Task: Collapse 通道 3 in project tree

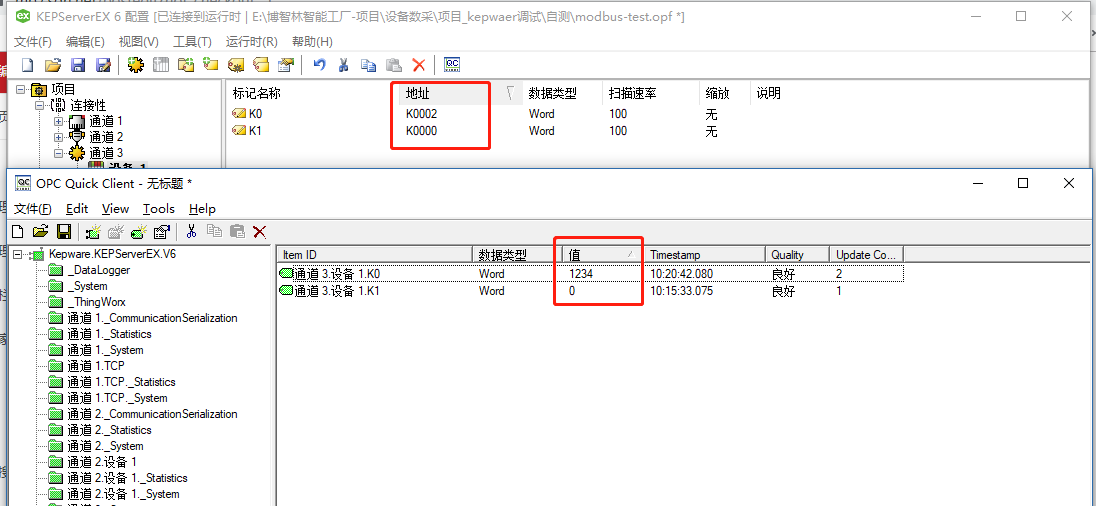Action: point(59,153)
